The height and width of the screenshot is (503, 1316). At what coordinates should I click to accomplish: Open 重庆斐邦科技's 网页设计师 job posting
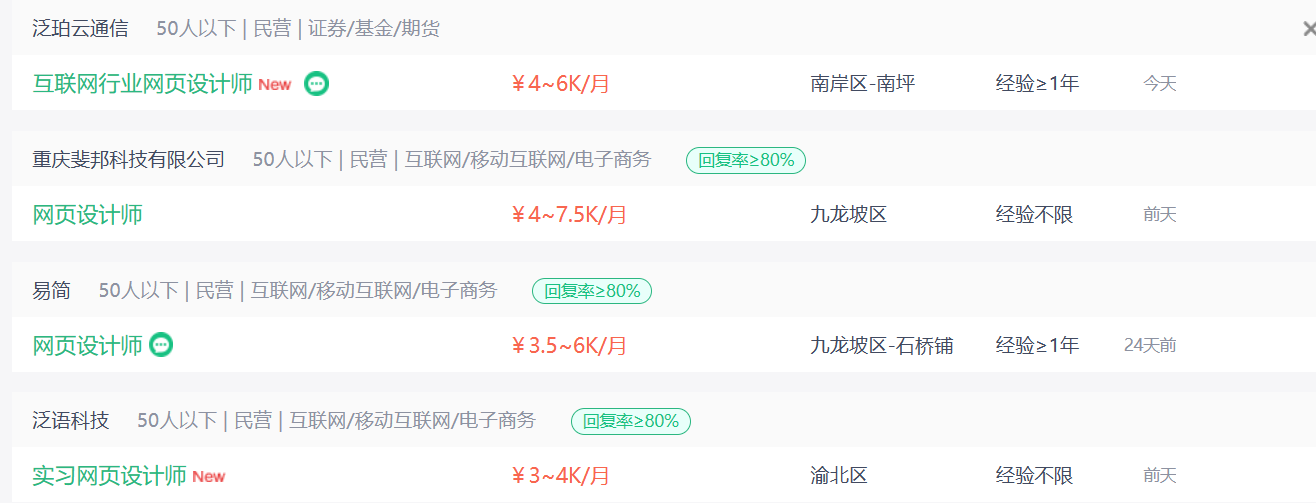pyautogui.click(x=88, y=214)
